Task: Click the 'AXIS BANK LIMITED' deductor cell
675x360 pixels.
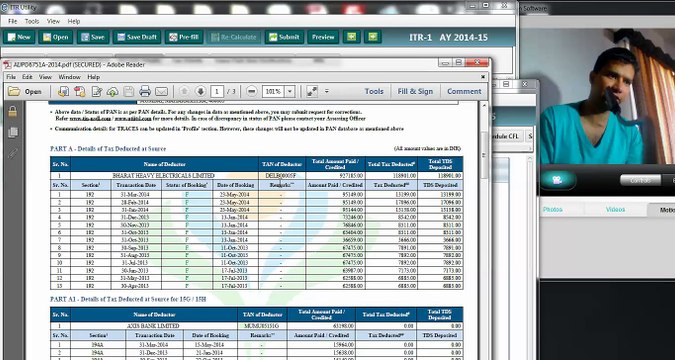Action: pos(154,326)
